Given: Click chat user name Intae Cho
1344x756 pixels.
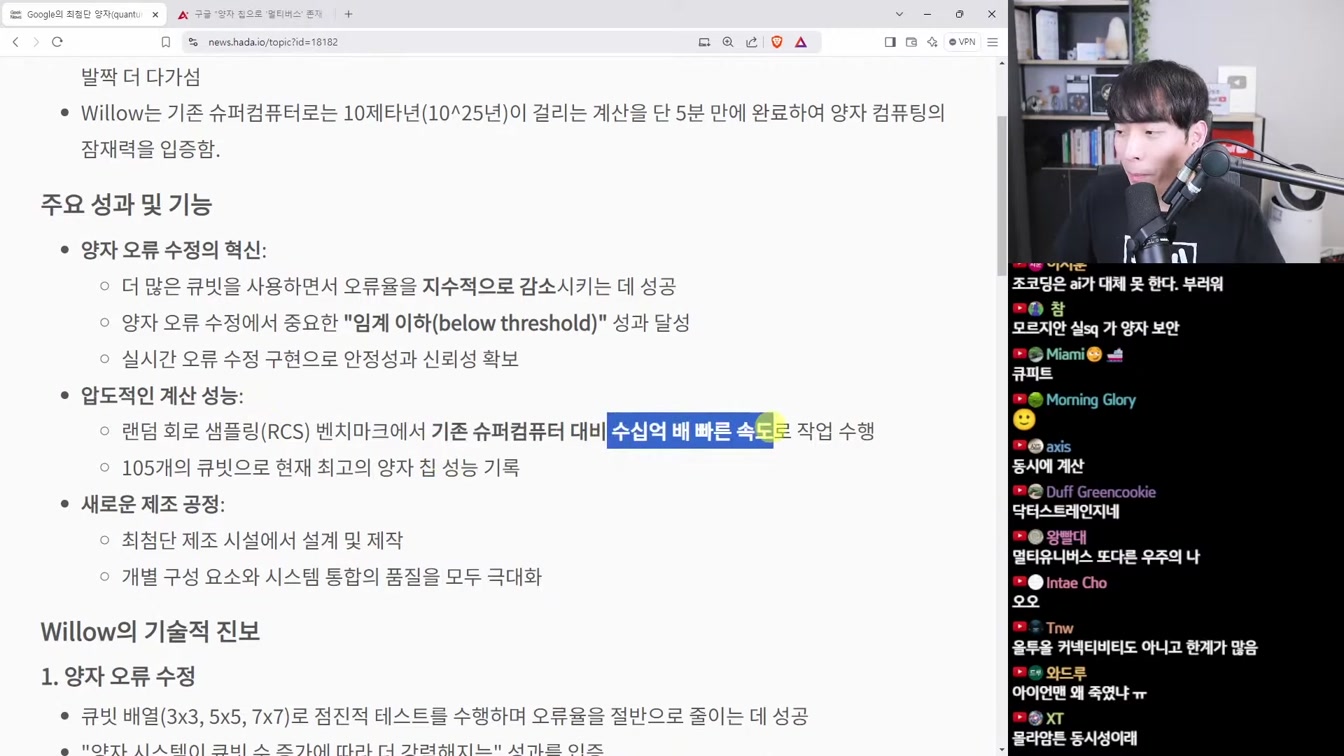Looking at the screenshot, I should (x=1076, y=583).
